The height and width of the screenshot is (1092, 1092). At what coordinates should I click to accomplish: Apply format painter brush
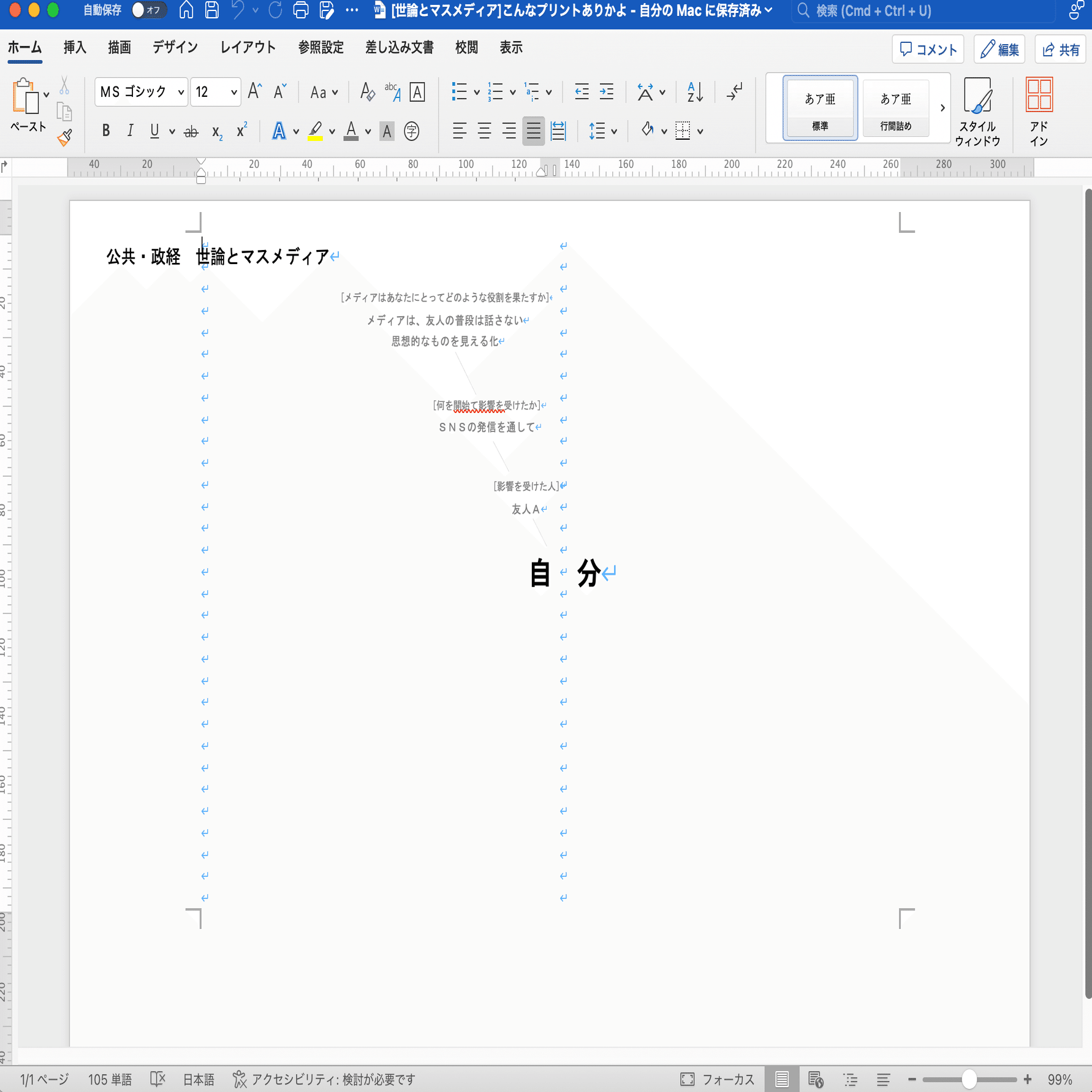click(x=64, y=137)
